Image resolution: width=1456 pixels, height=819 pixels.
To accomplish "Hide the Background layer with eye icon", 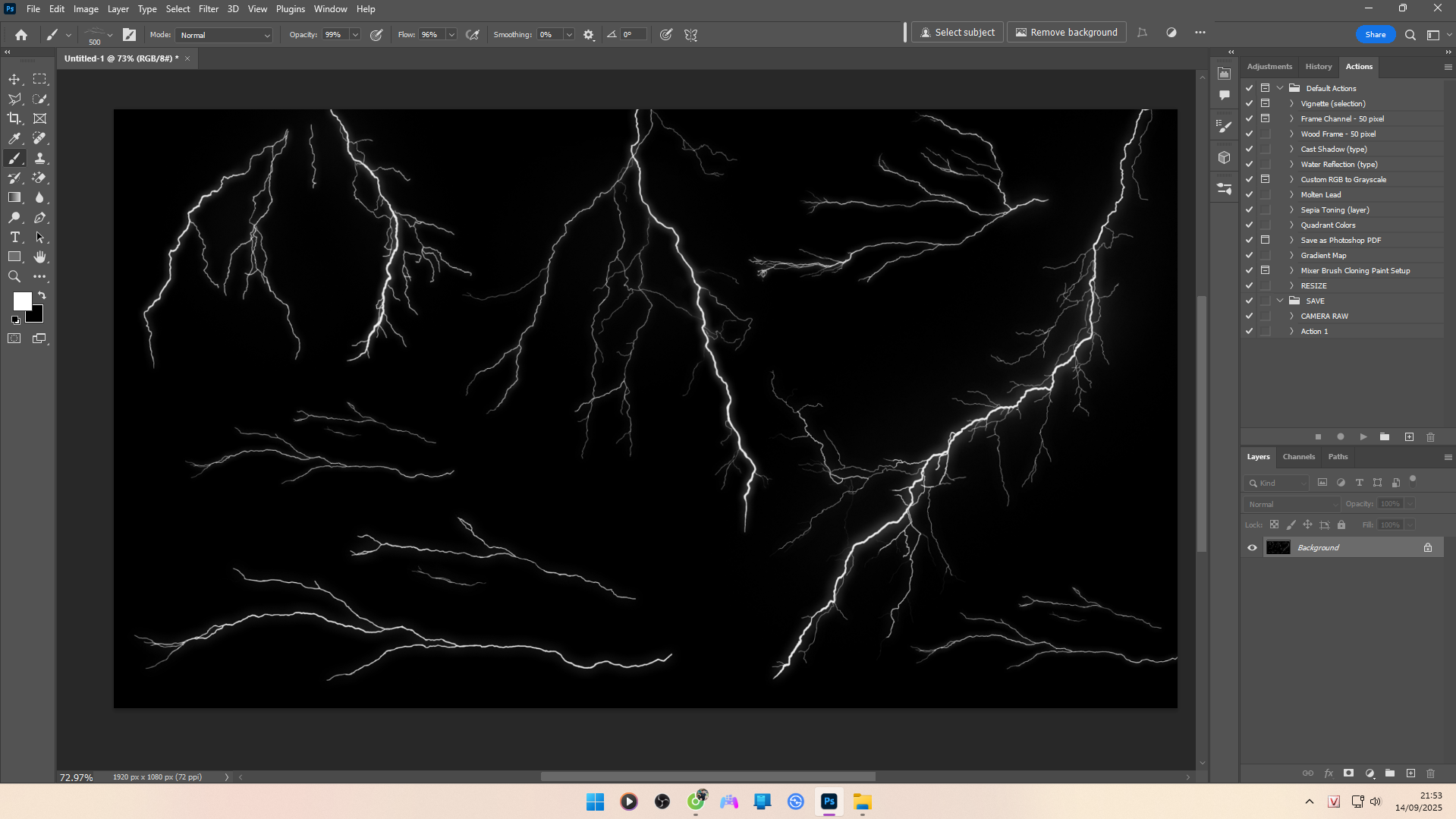I will pos(1252,547).
